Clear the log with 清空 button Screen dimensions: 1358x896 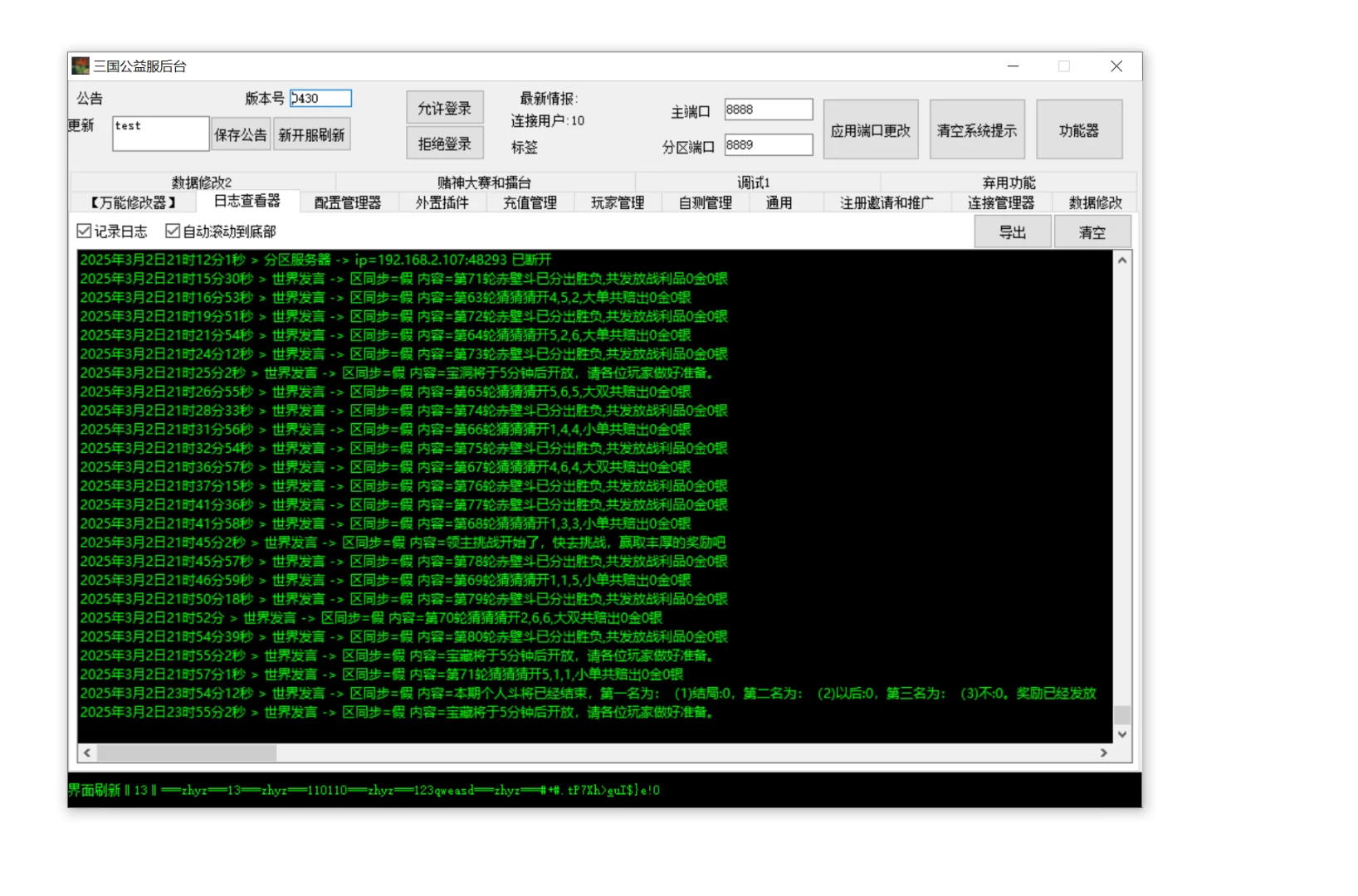coord(1092,232)
